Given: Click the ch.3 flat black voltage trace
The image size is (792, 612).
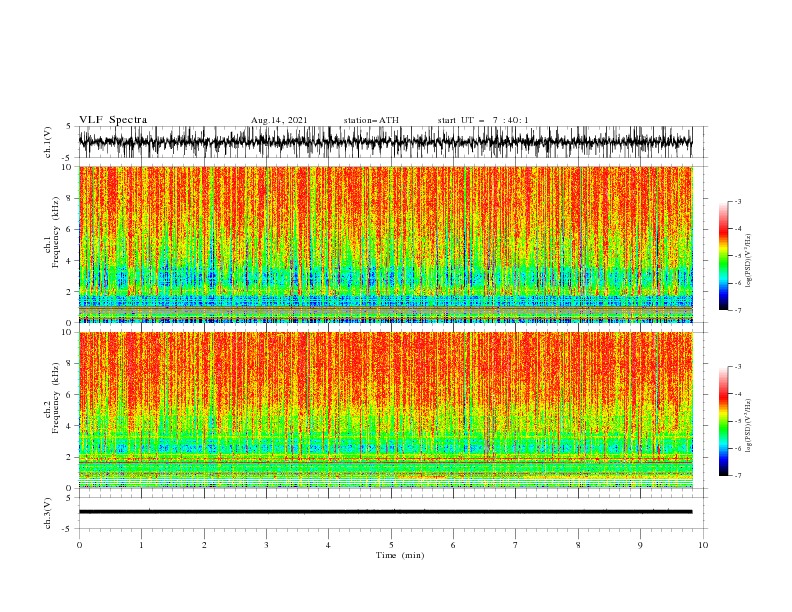Looking at the screenshot, I should [386, 512].
